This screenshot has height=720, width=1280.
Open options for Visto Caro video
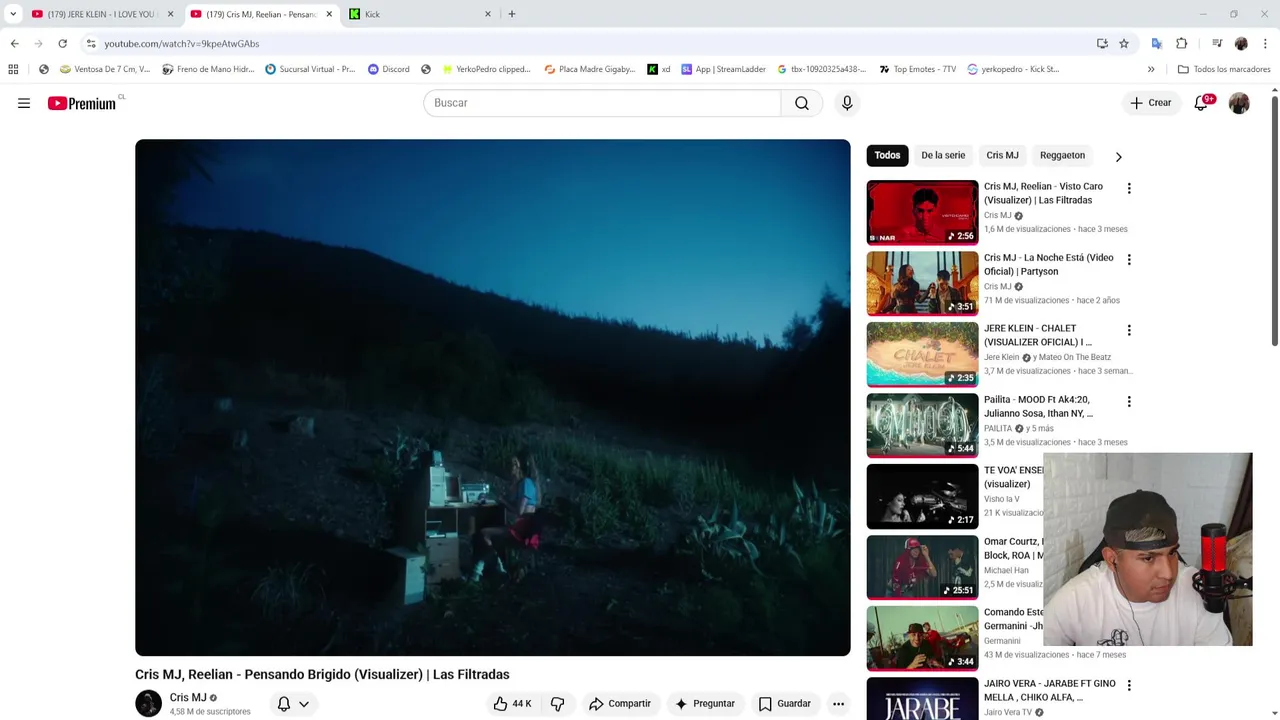pyautogui.click(x=1129, y=188)
